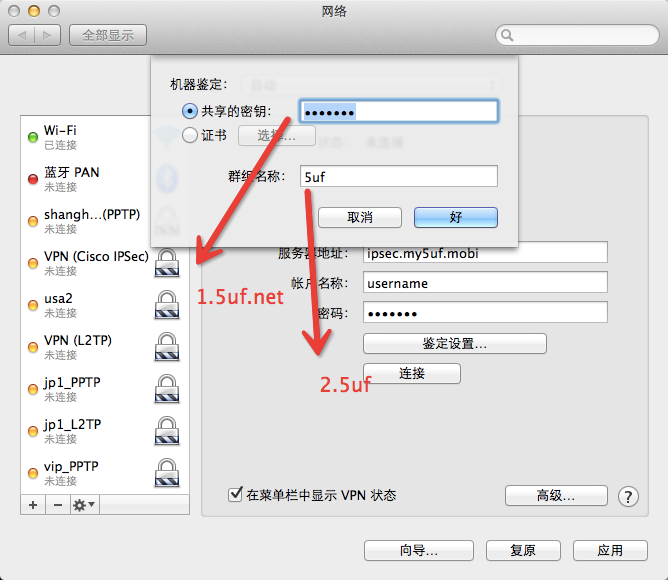The height and width of the screenshot is (580, 668).
Task: Click the jp1_PPTP lock icon
Action: tap(166, 389)
